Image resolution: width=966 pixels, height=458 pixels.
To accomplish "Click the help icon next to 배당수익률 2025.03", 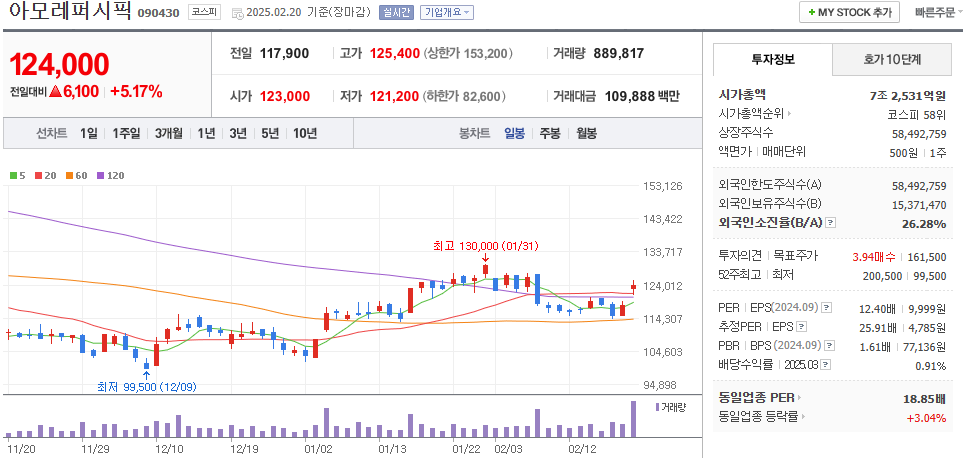I will click(826, 365).
